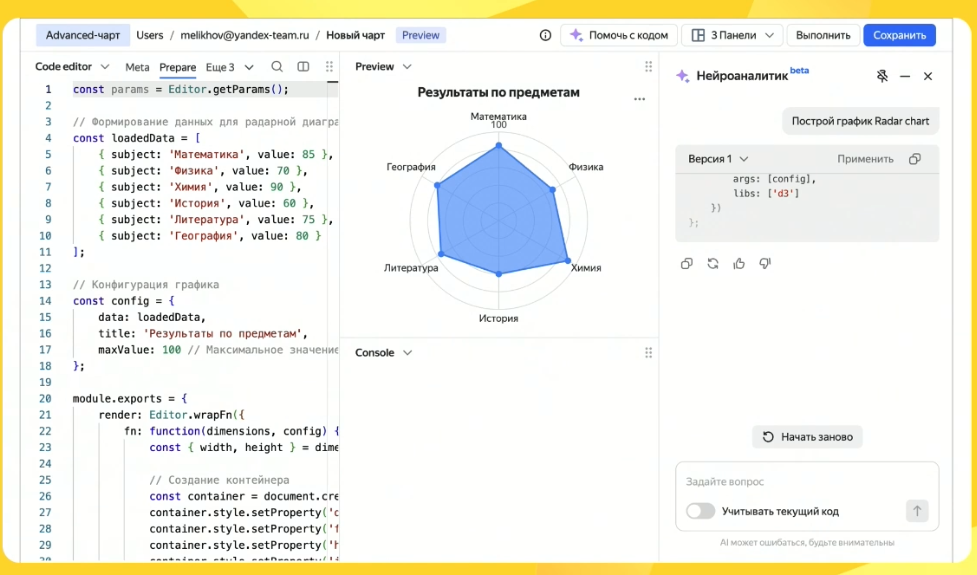Expand the Console panel dropdown
The image size is (977, 575).
(384, 353)
